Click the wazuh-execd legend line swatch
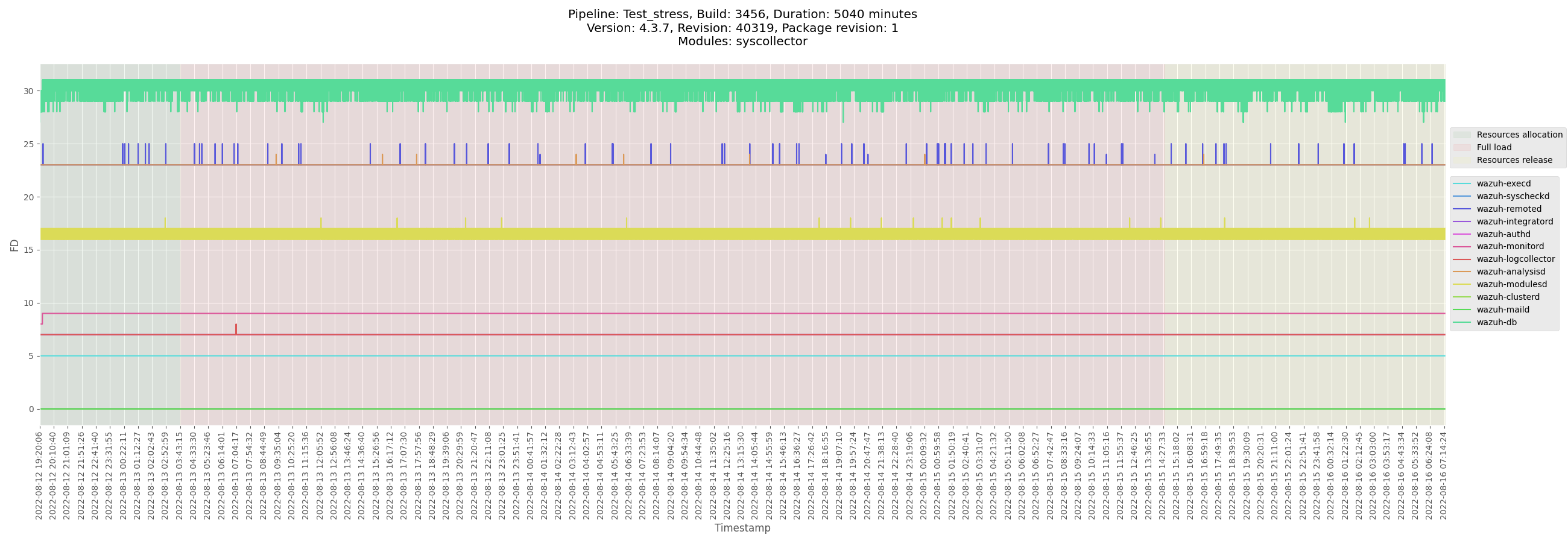This screenshot has height=543, width=1568. (1461, 183)
